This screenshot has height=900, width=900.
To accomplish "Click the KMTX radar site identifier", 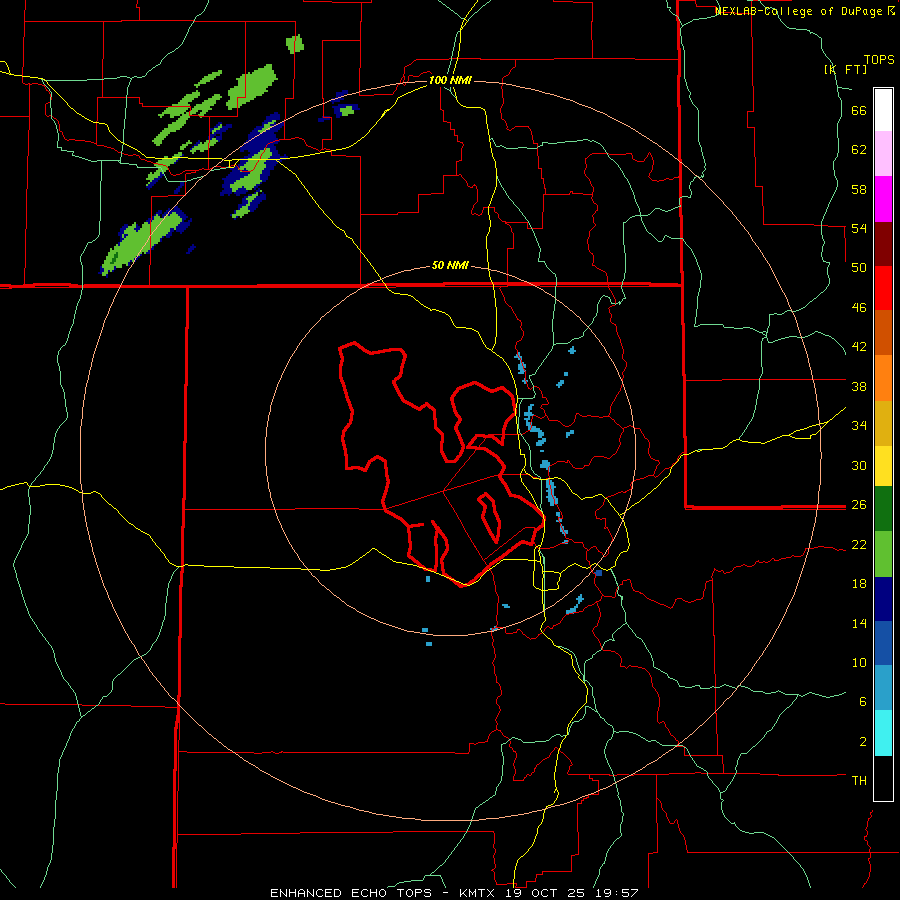I will pos(479,893).
